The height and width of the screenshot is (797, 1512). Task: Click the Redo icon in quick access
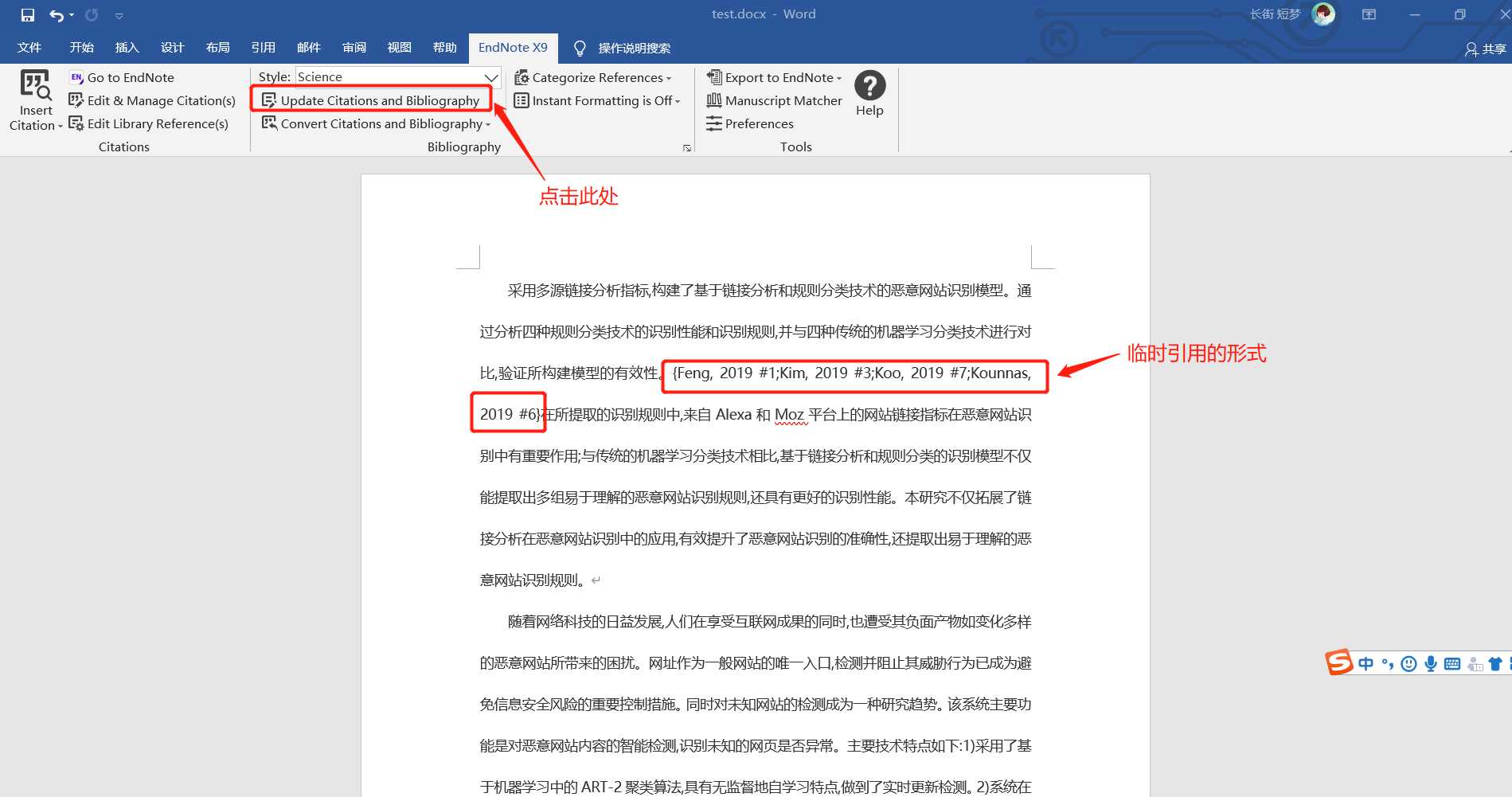click(92, 14)
